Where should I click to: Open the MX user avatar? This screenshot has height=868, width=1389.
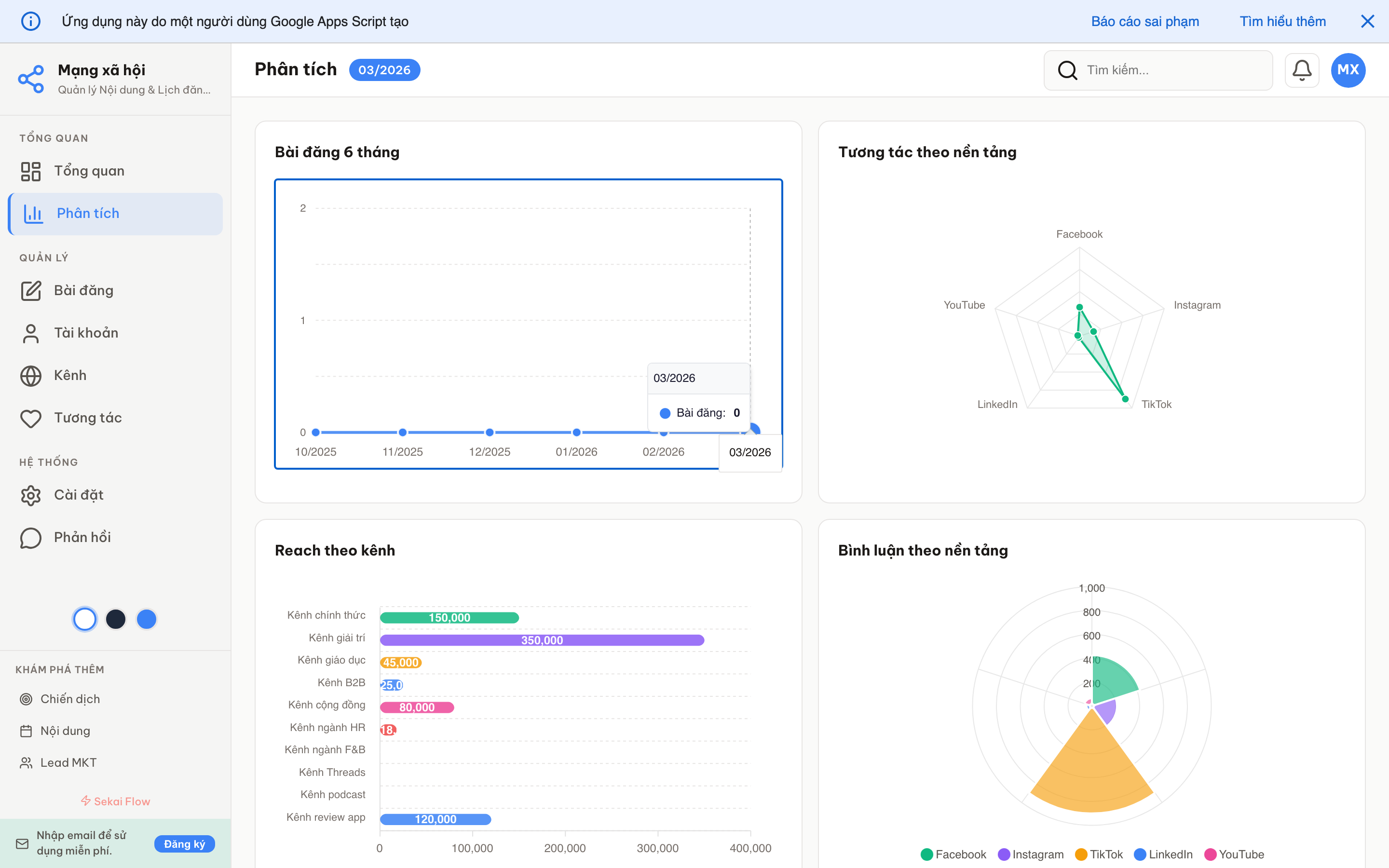1348,70
